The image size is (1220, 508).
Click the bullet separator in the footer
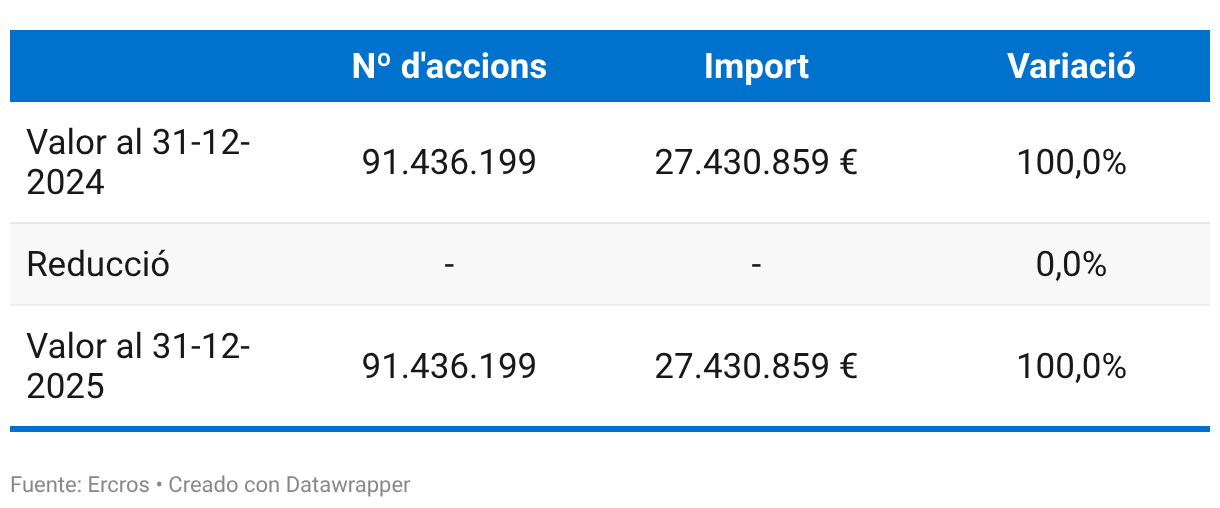click(x=158, y=486)
